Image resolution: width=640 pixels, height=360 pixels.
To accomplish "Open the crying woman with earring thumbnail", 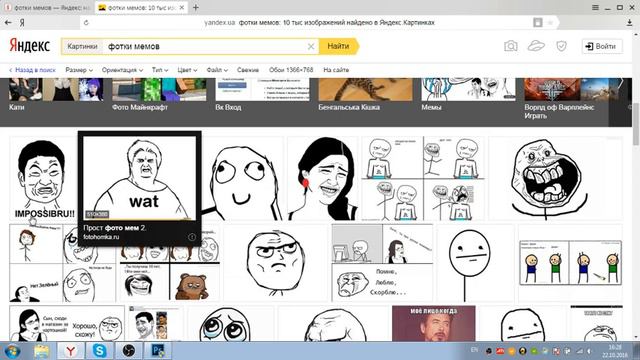I will (322, 178).
